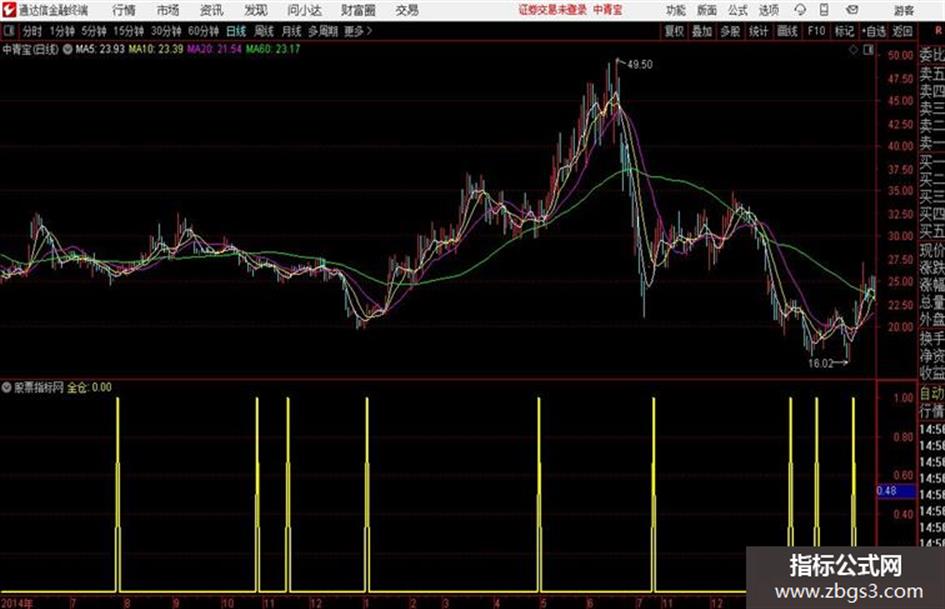Screen dimensions: 945x609
Task: Expand the MA indicator settings dropdown arrow
Action: [68, 49]
